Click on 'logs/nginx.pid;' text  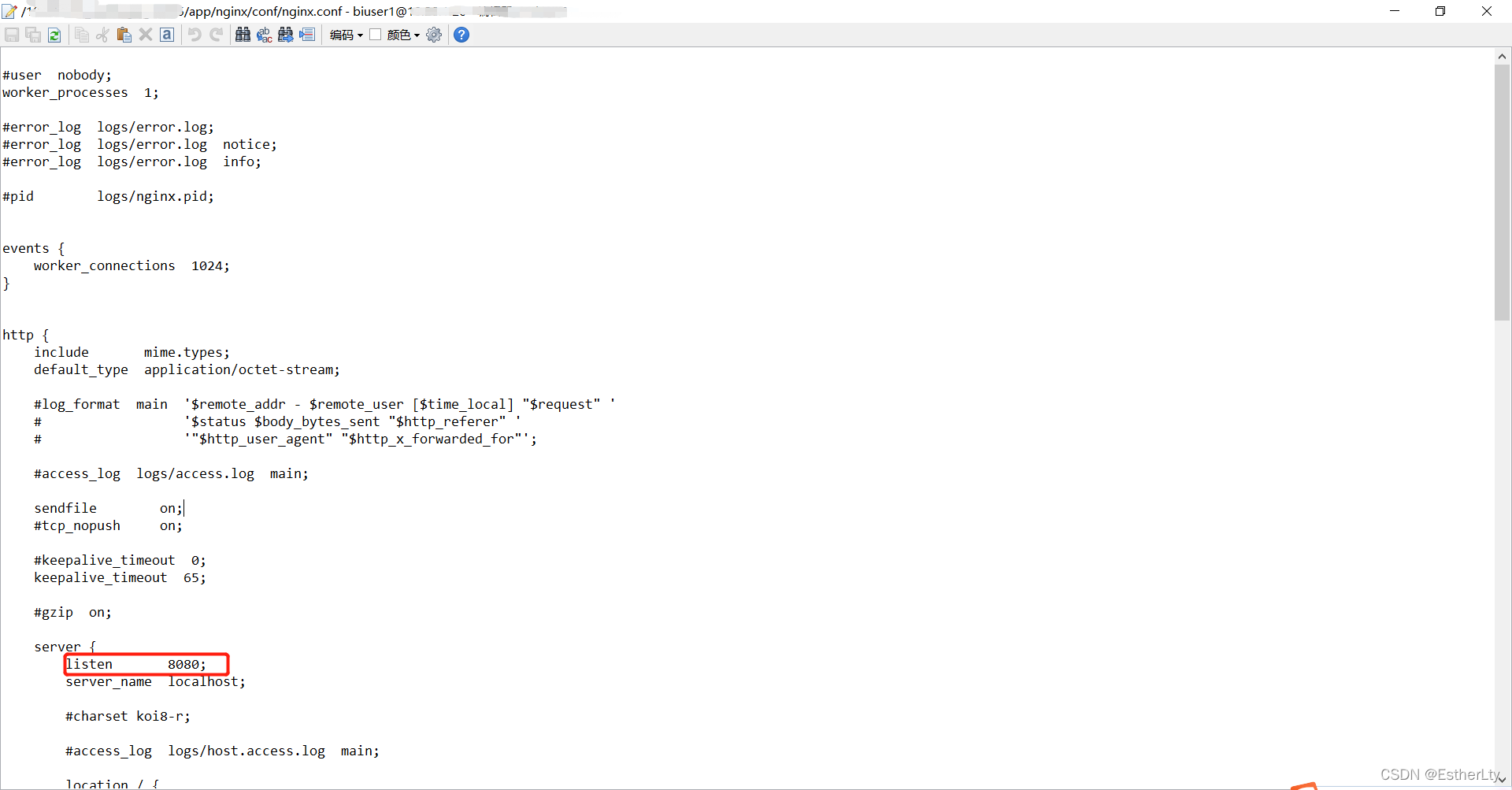pyautogui.click(x=155, y=197)
